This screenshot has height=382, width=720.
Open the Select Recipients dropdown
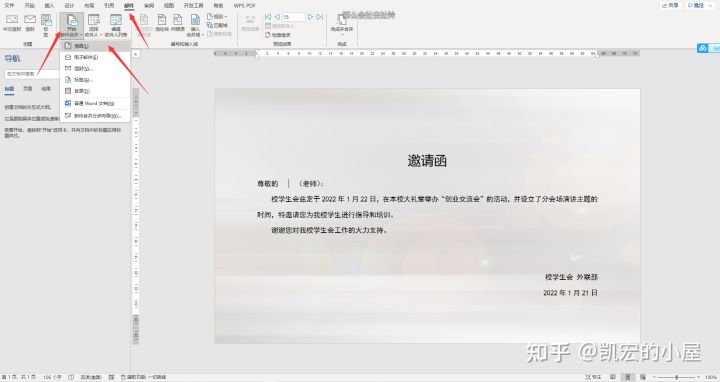[93, 25]
